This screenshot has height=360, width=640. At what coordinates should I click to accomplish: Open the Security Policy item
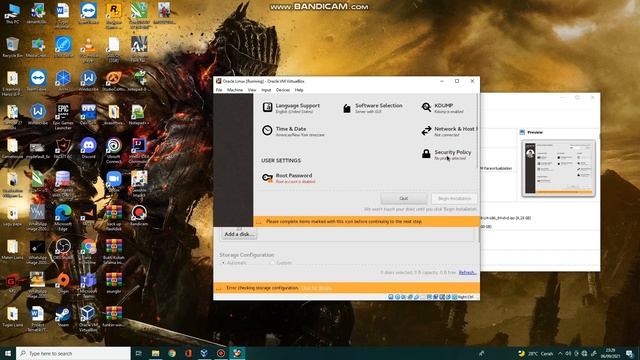click(x=446, y=154)
